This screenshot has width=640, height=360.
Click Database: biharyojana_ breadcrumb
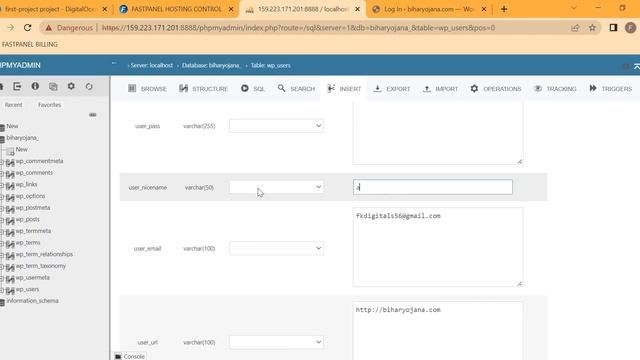pyautogui.click(x=211, y=65)
